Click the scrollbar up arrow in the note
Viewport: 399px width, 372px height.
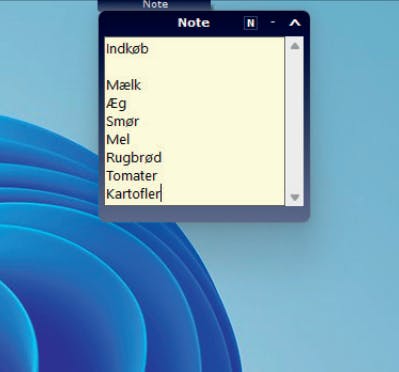(x=295, y=46)
